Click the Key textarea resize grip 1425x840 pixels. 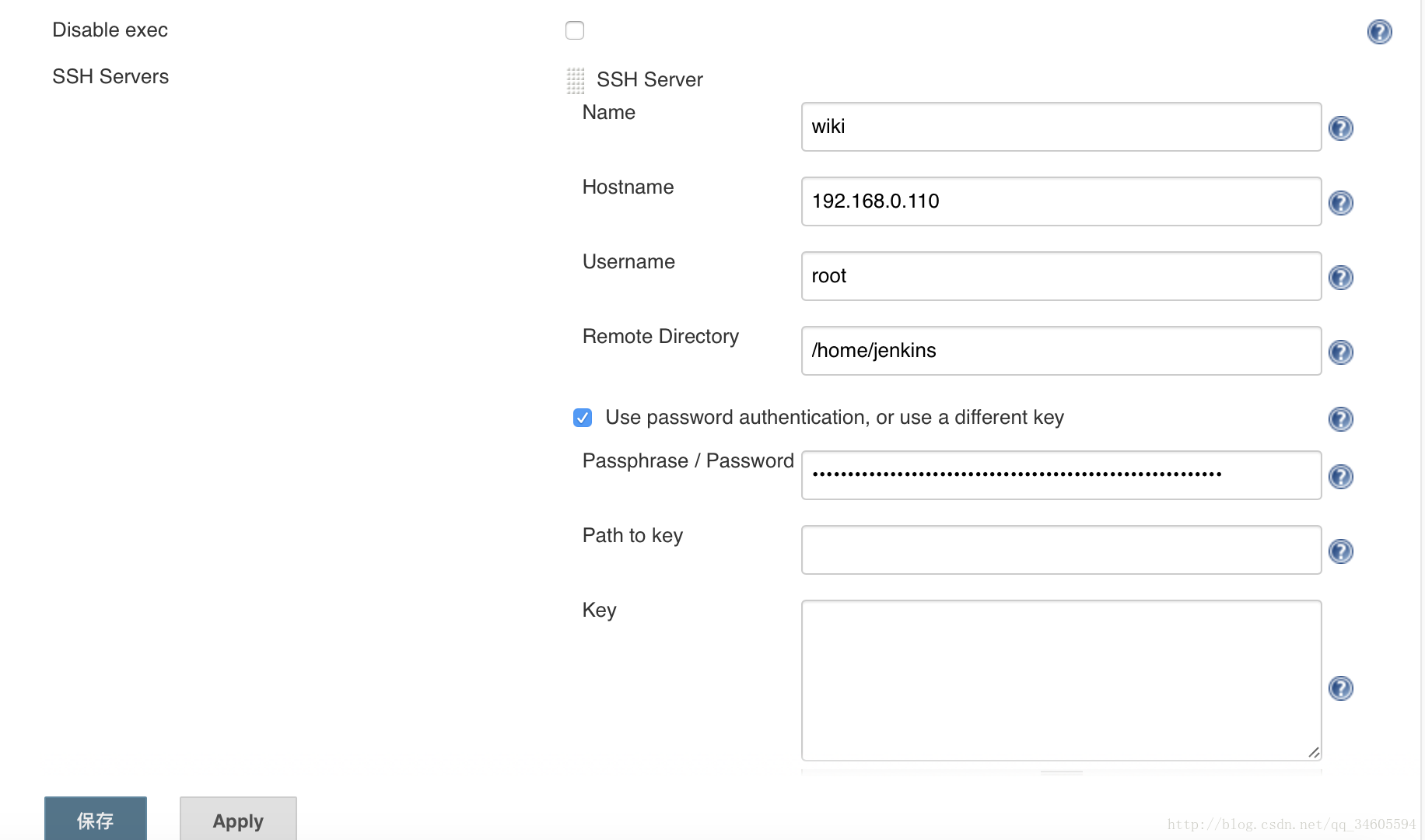point(1313,752)
